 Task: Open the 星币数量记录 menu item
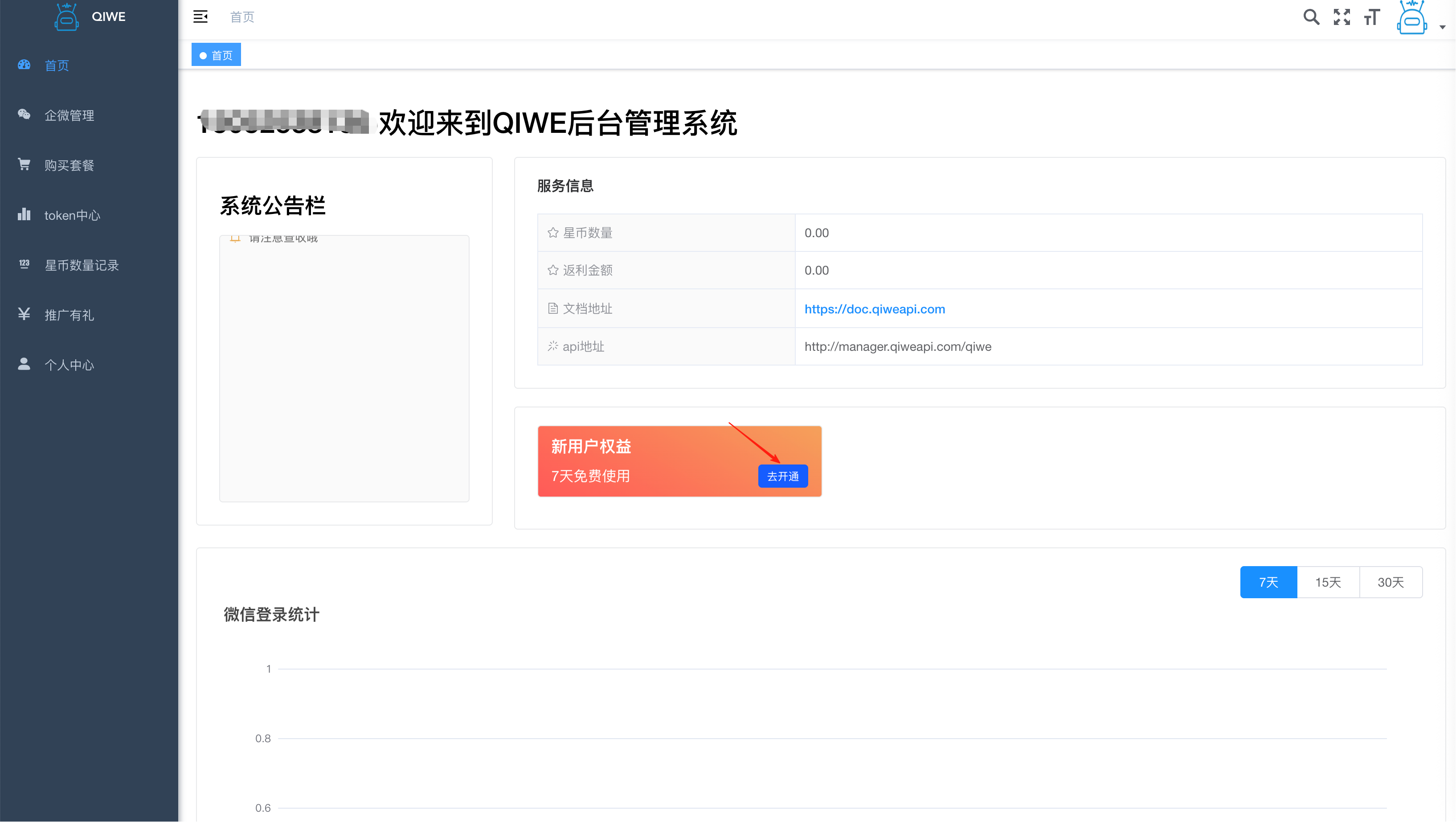(82, 265)
